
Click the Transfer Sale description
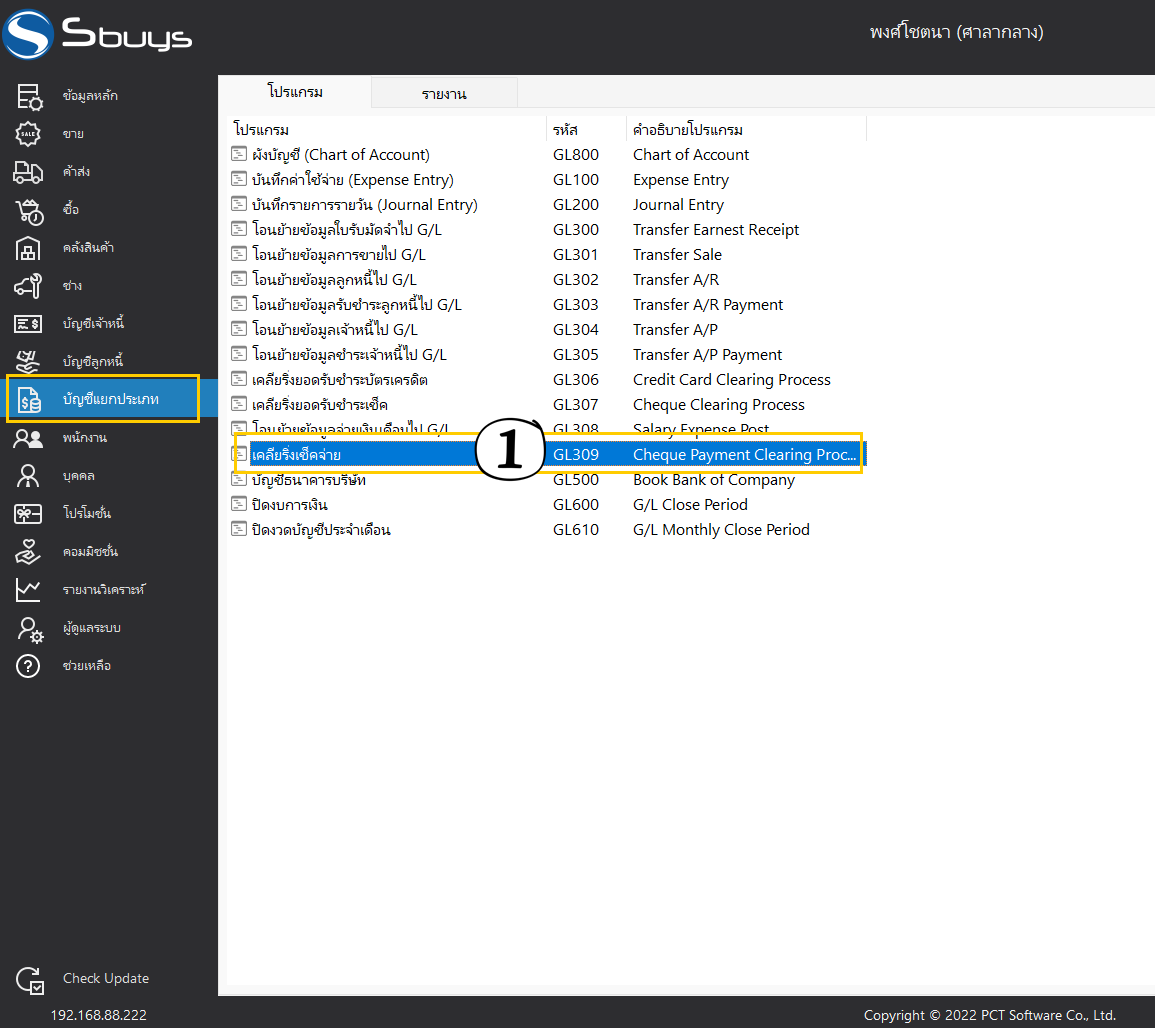click(678, 255)
